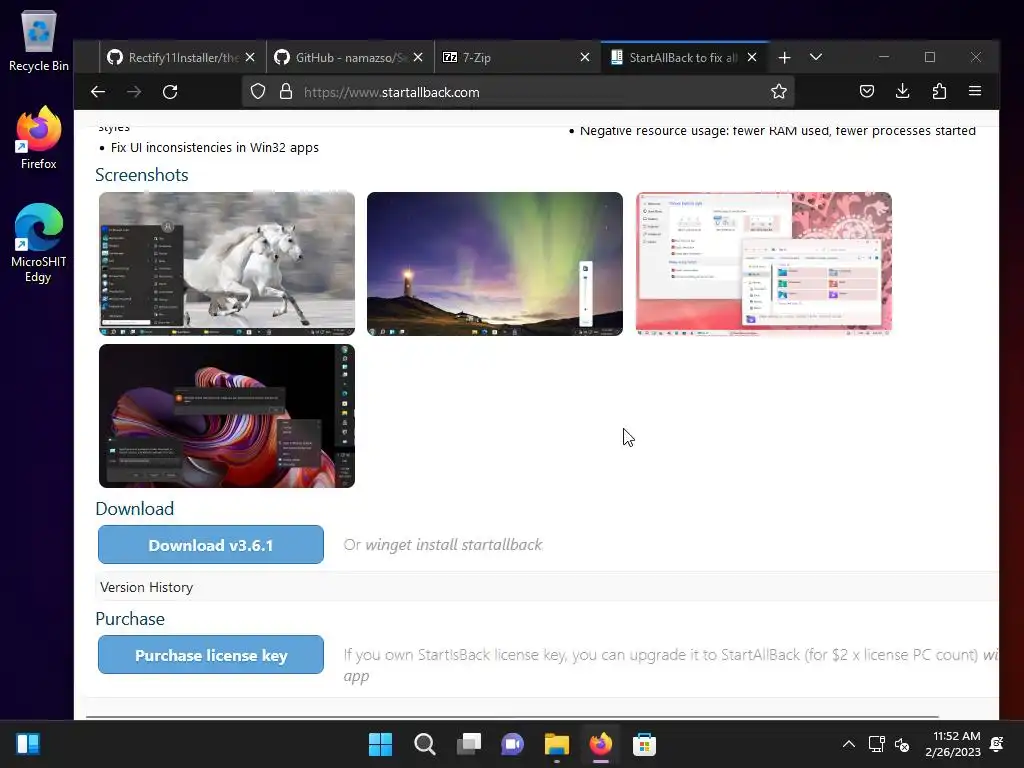
Task: Click 'Negative resource usage' bullet text
Action: [x=778, y=131]
